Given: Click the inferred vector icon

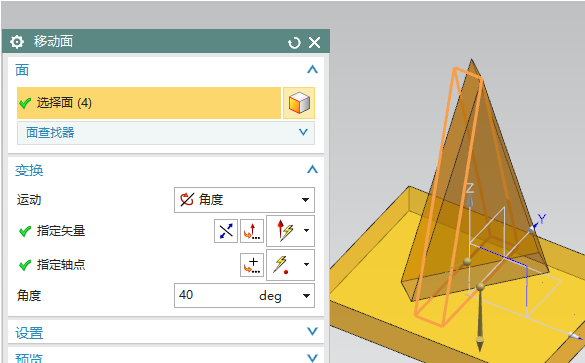Looking at the screenshot, I should (x=285, y=231).
